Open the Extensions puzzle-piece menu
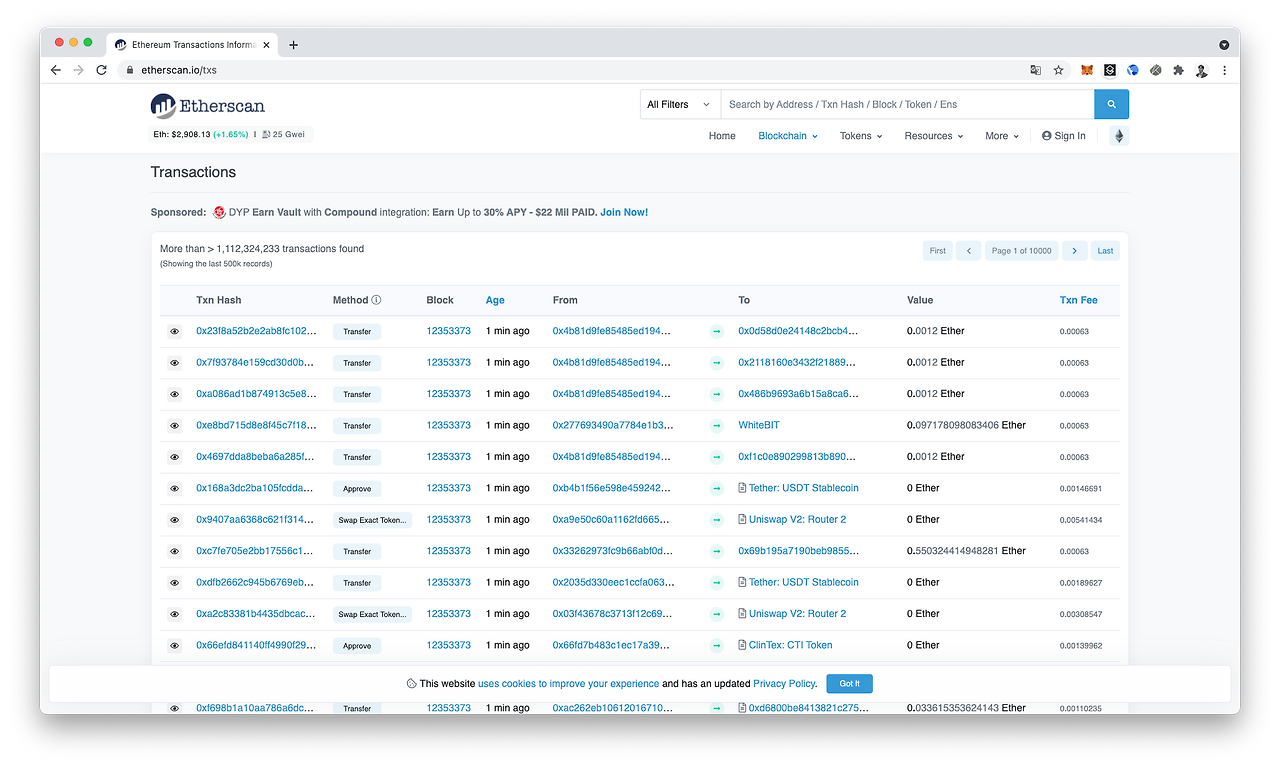Image resolution: width=1280 pixels, height=767 pixels. (x=1178, y=70)
